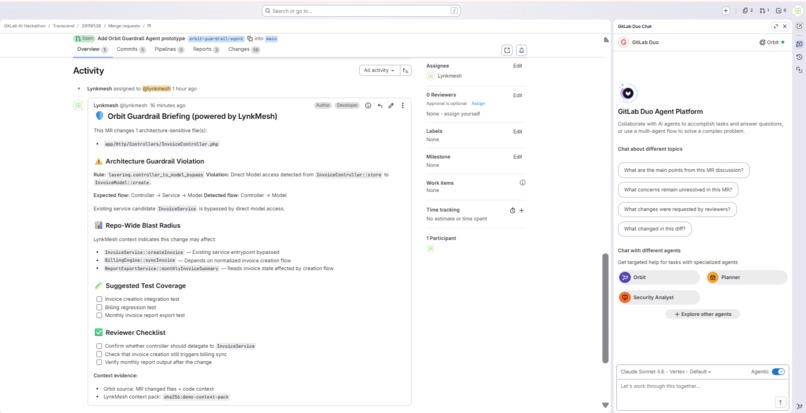The width and height of the screenshot is (806, 413).
Task: Reply to the Orbit Guardrail comment
Action: 380,105
